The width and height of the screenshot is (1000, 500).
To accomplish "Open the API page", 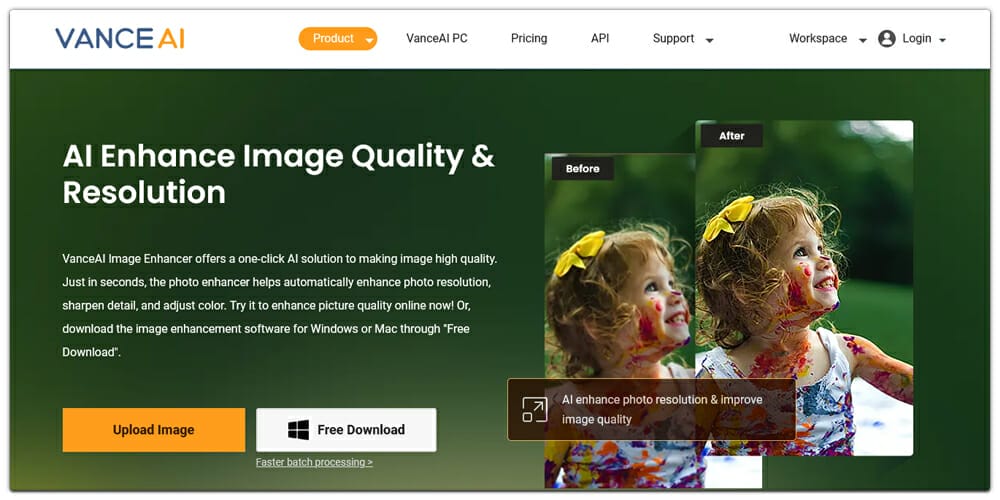I will point(599,38).
